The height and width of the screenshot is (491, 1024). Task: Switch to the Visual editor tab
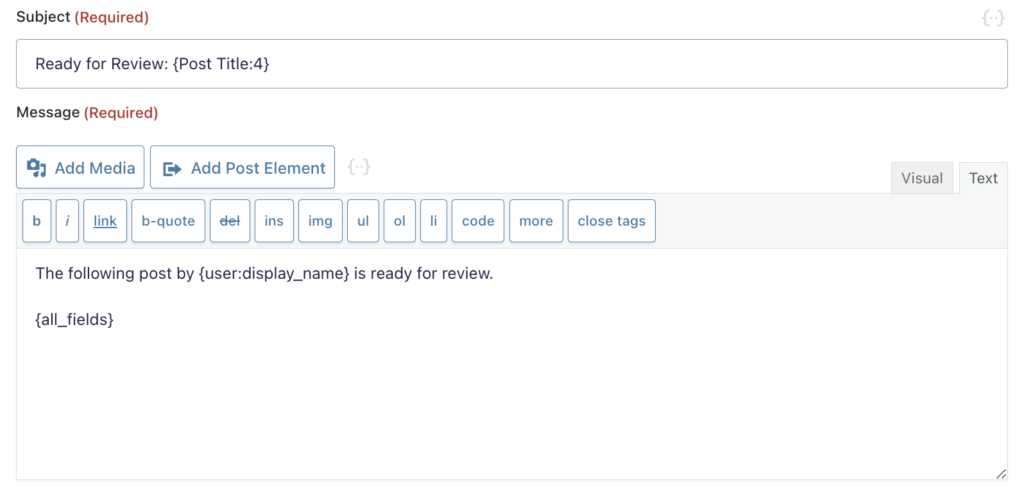922,178
